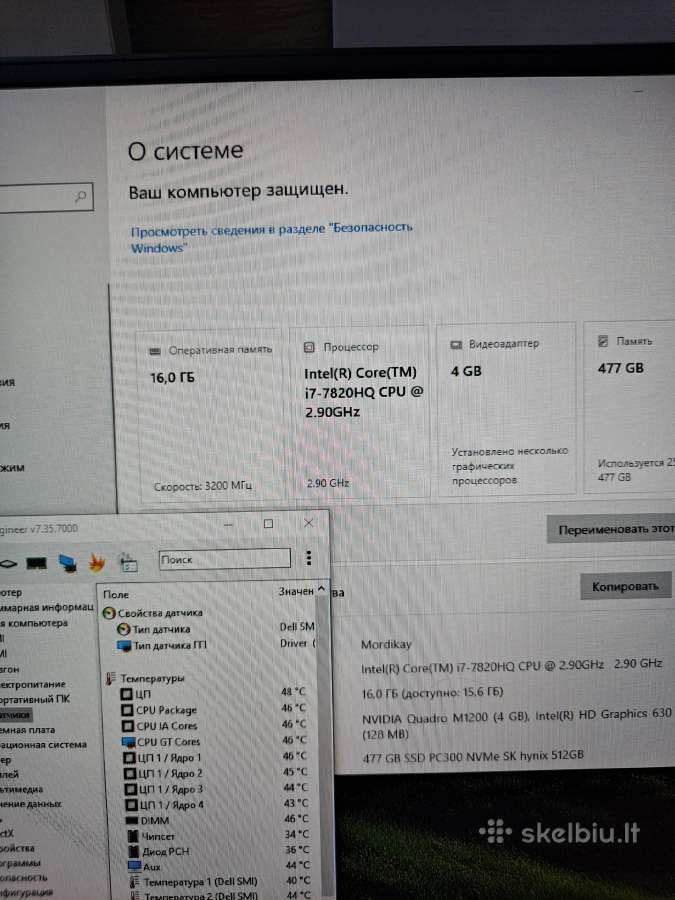Viewport: 675px width, 900px height.
Task: Click the thermometer icon next to Температуры
Action: point(111,678)
